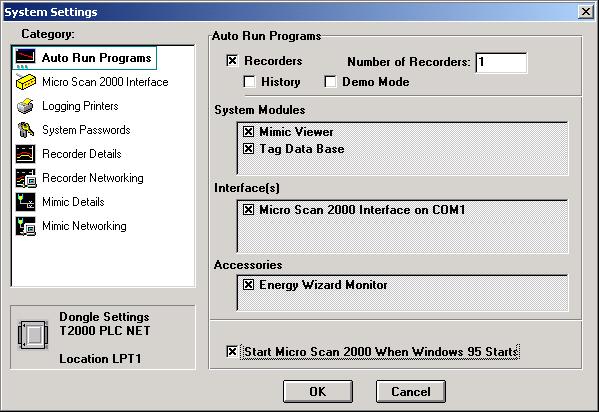Screen dimensions: 599x412
Task: Click the Micro Scan 2000 Interface yellow icon
Action: 26,82
